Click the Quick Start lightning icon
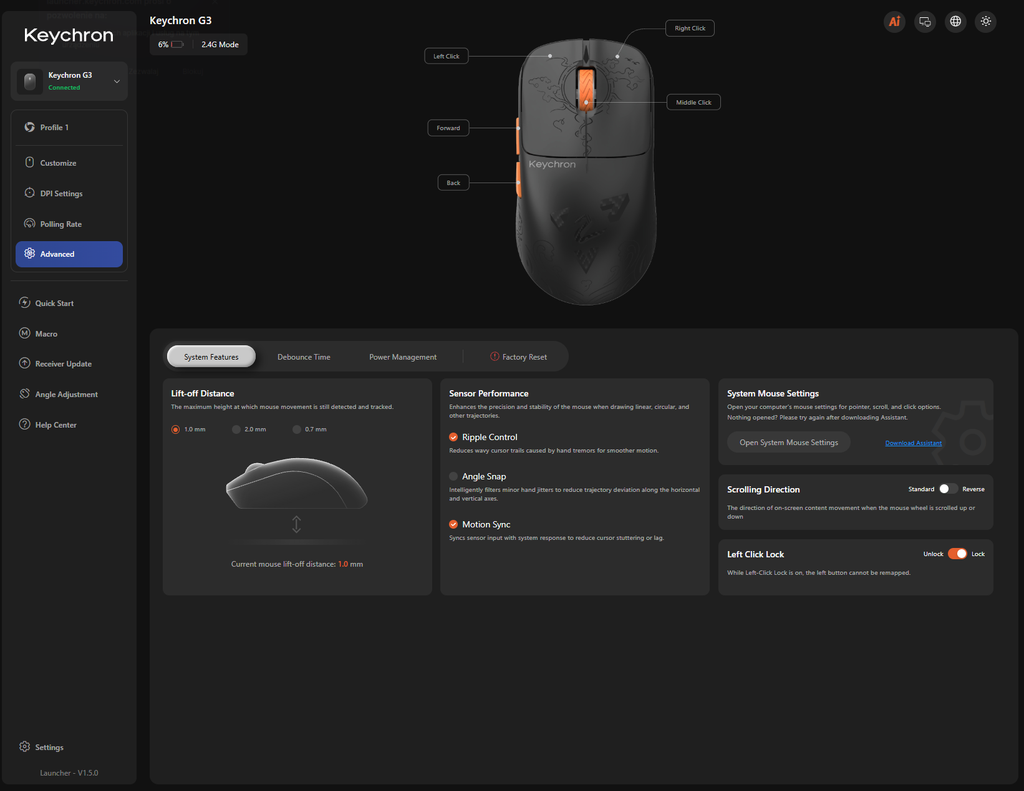1024x791 pixels. click(25, 302)
